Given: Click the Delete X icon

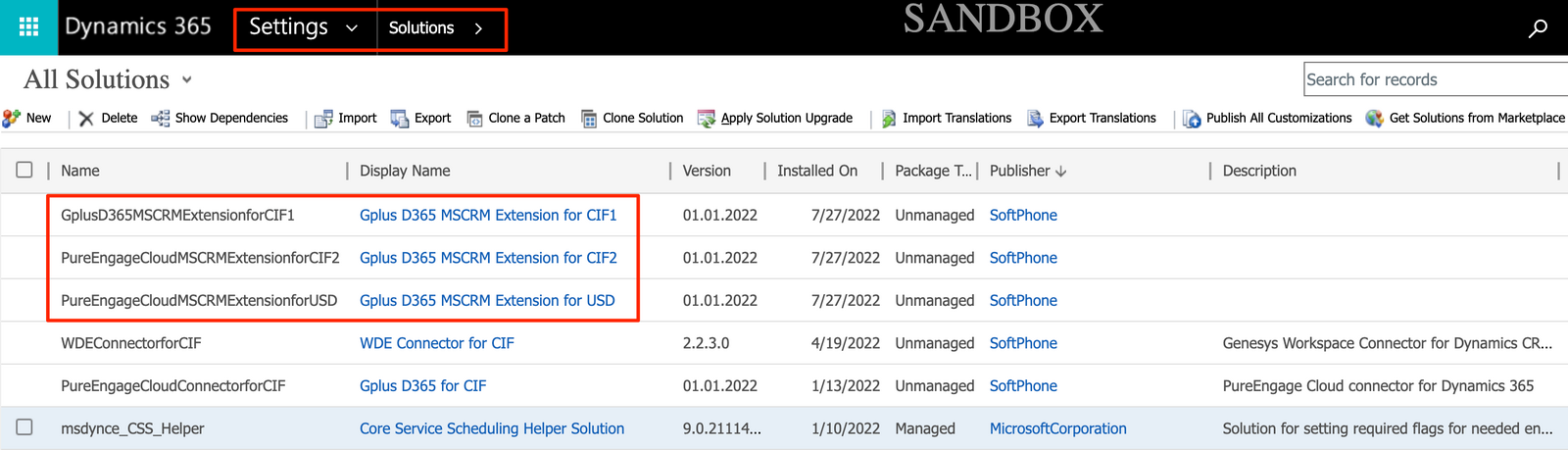Looking at the screenshot, I should tap(86, 119).
